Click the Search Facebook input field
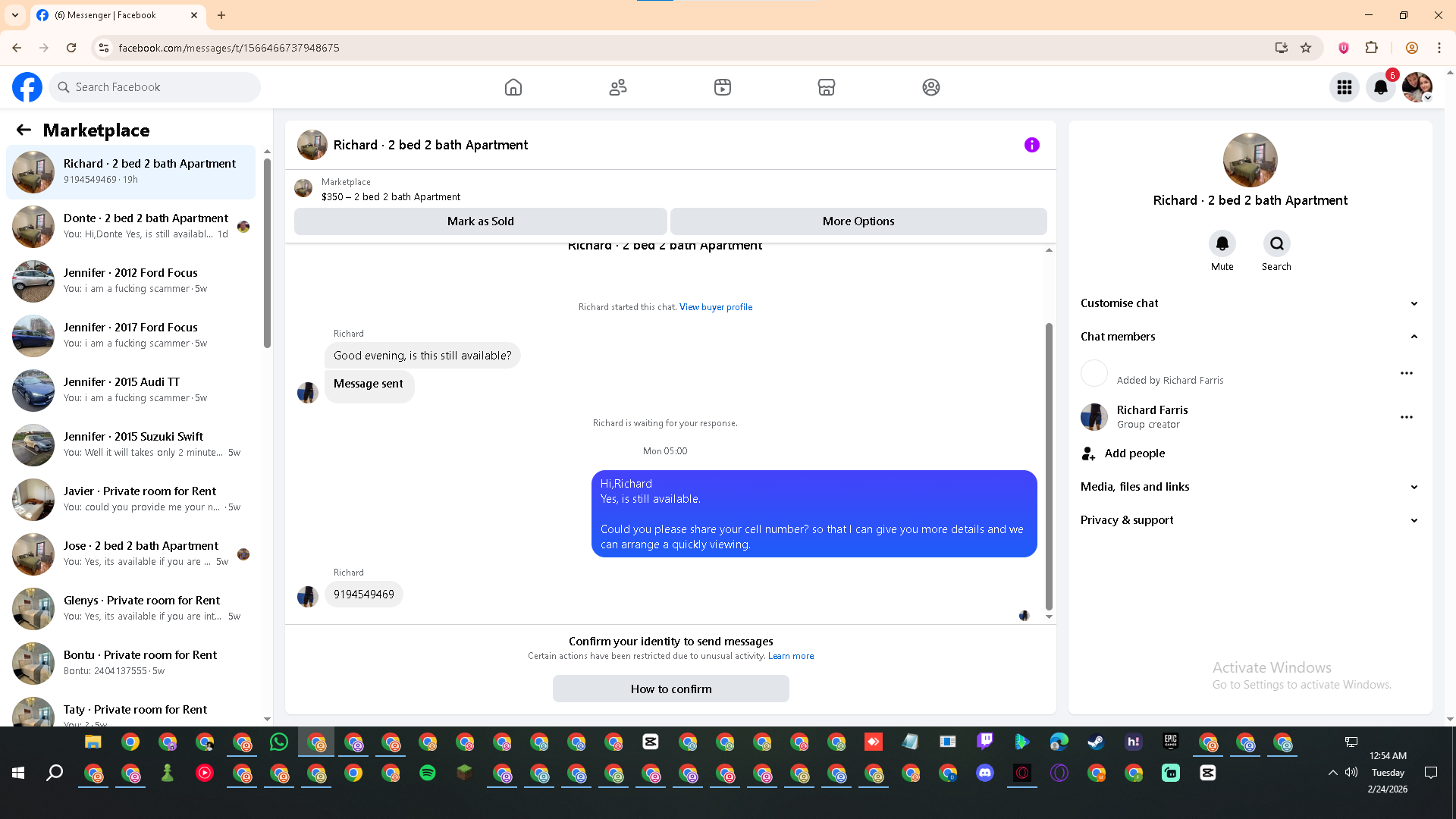The image size is (1456, 819). tap(163, 87)
